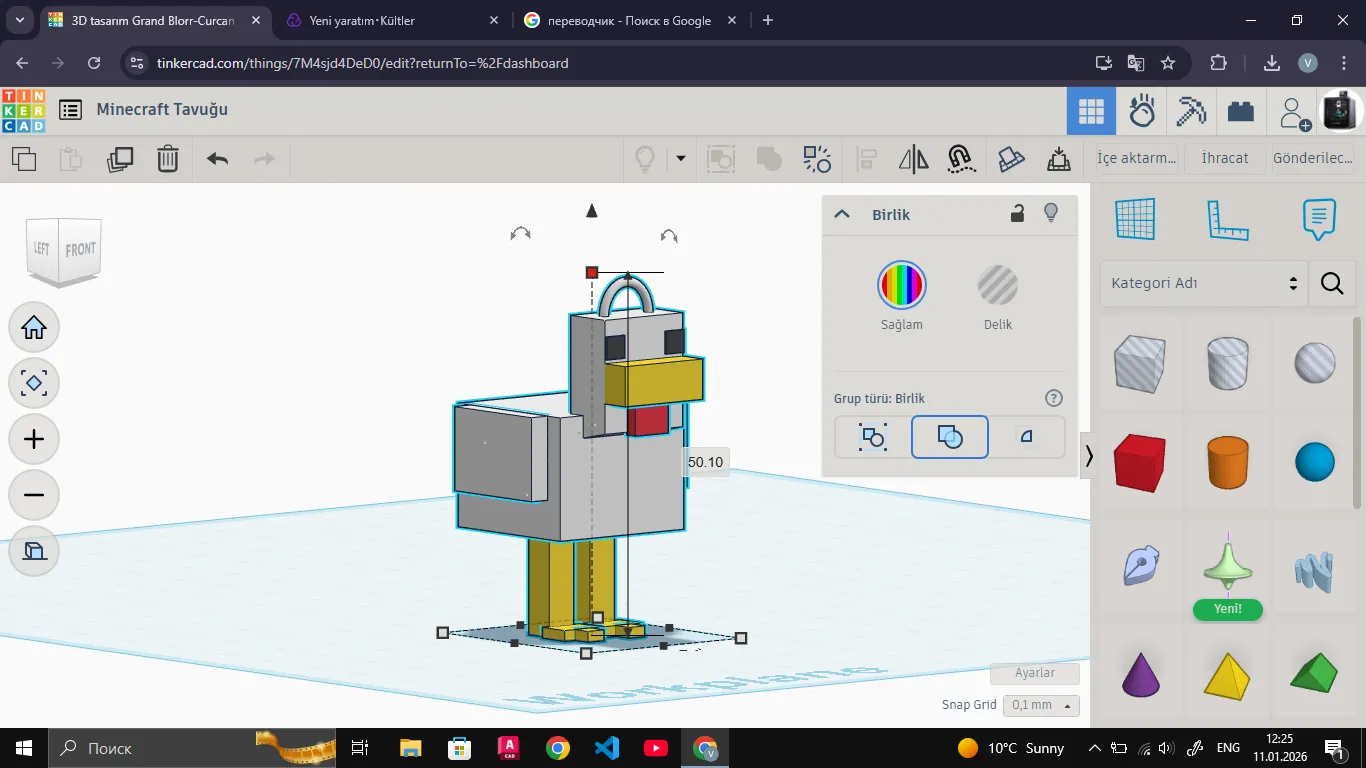The height and width of the screenshot is (768, 1366).
Task: Open Visual Studio Code from taskbar
Action: pos(607,748)
